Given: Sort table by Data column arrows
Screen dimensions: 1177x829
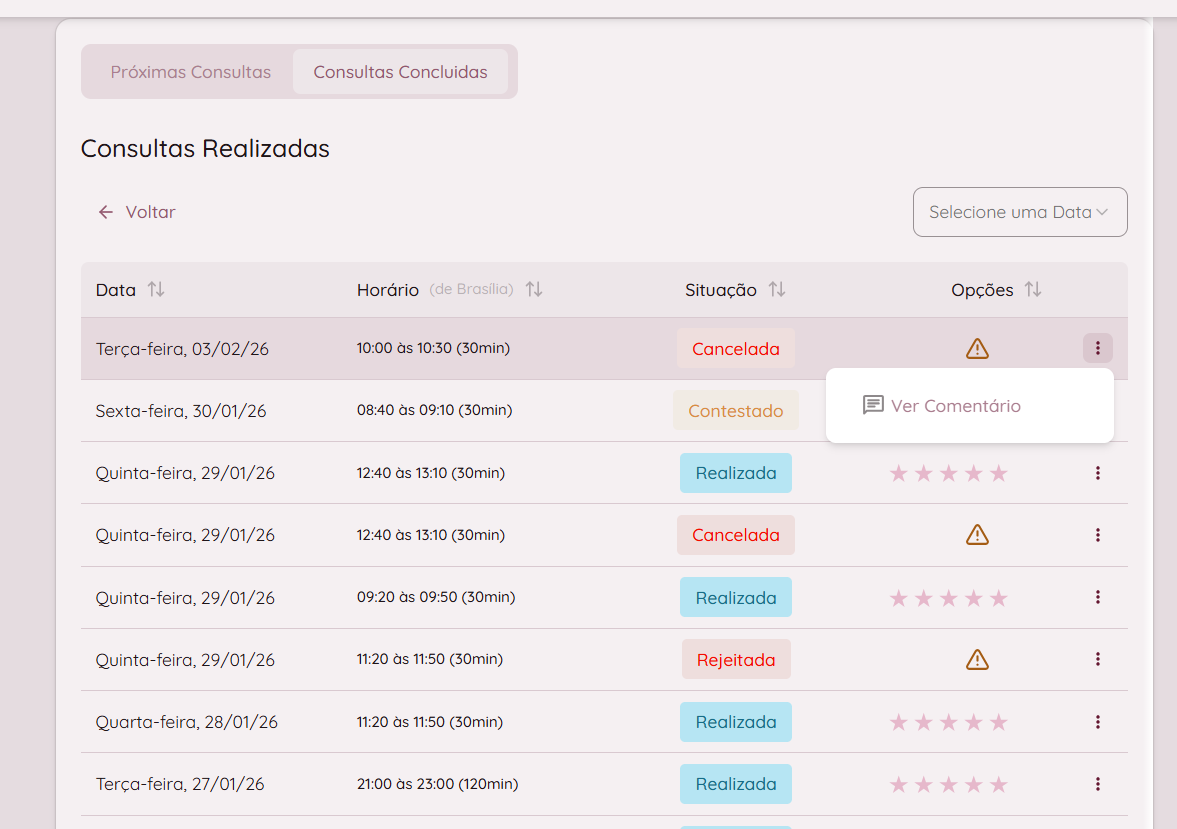Looking at the screenshot, I should [x=156, y=290].
